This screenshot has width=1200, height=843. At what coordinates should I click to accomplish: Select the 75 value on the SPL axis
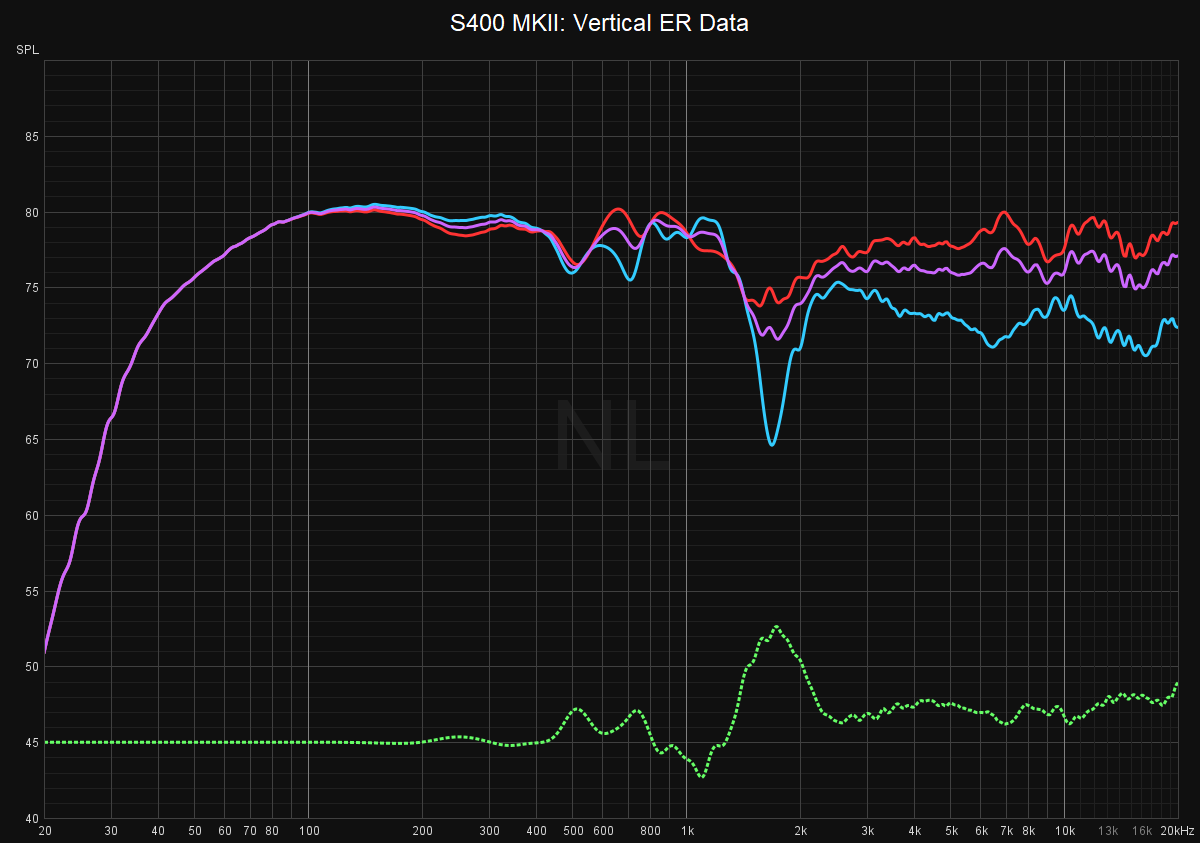[x=31, y=288]
